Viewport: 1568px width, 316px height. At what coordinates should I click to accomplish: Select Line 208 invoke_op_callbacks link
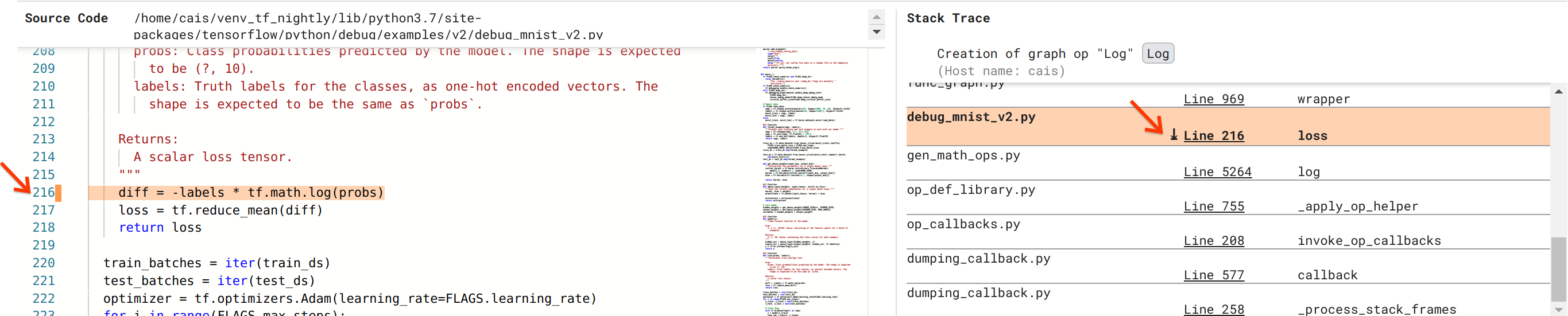click(1213, 241)
